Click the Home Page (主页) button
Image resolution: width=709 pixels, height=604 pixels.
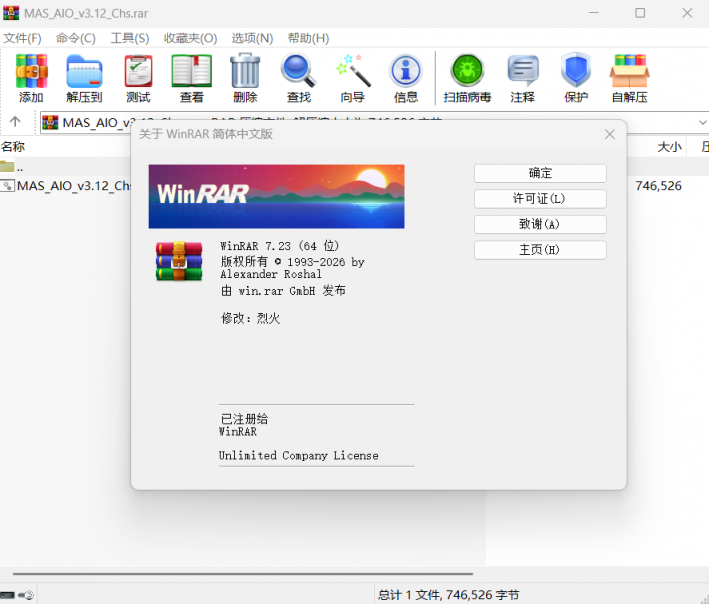tap(540, 250)
